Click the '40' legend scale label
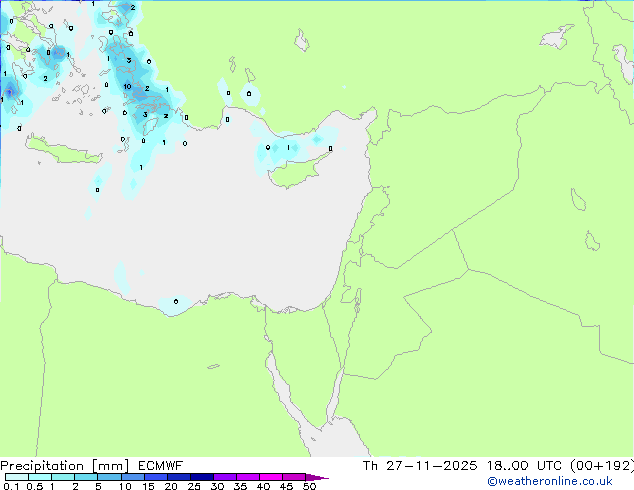This screenshot has height=490, width=634. (x=263, y=486)
